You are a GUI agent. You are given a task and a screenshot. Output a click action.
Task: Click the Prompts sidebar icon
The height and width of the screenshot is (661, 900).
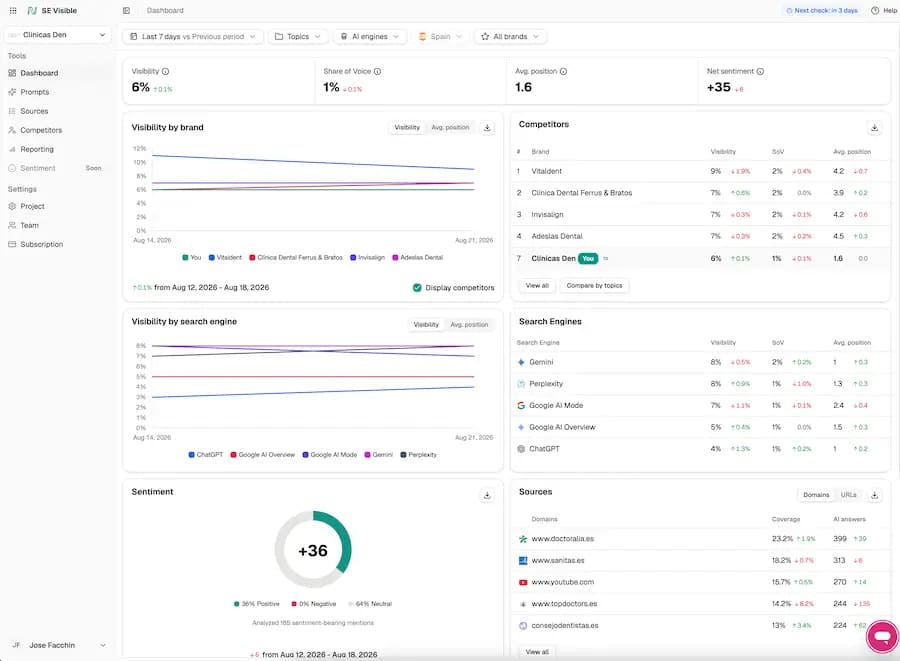coord(12,92)
